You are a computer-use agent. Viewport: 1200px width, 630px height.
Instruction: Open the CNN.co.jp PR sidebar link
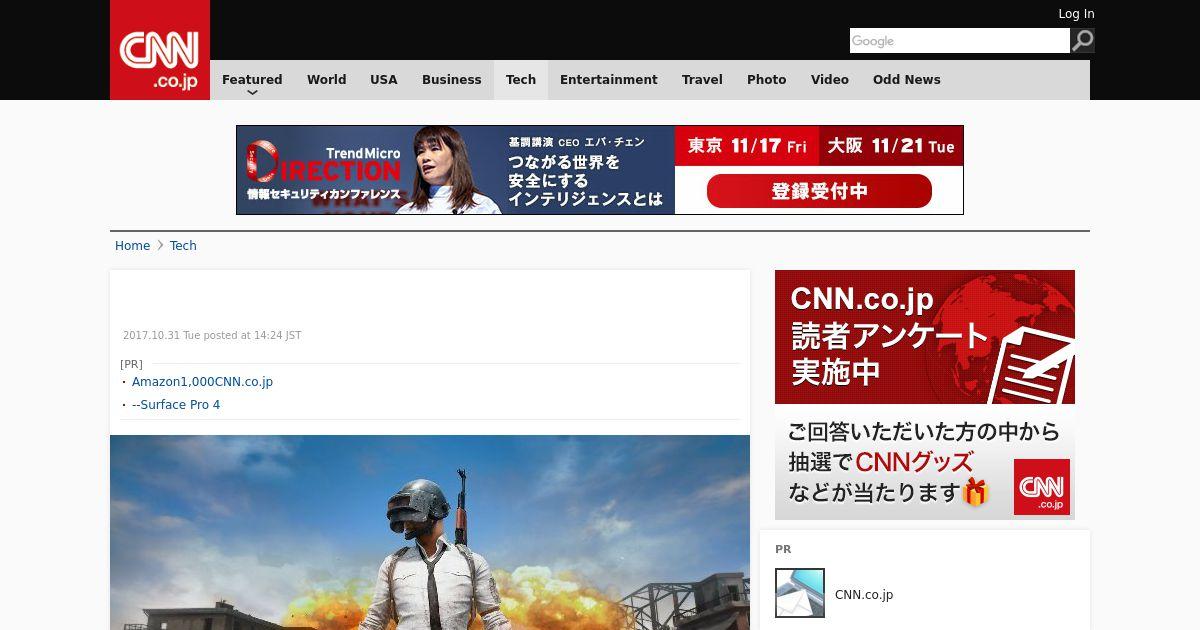coord(864,595)
